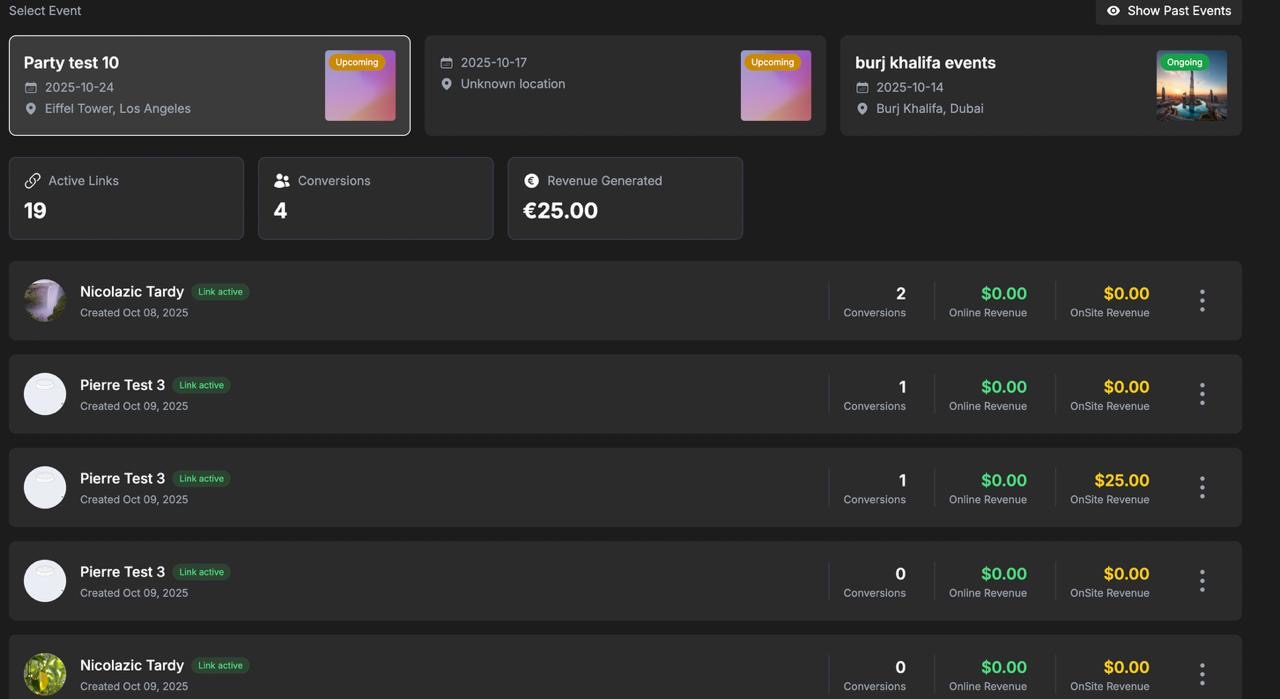The height and width of the screenshot is (699, 1280).
Task: Click the calendar icon beside 2025-10-17
Action: (447, 62)
